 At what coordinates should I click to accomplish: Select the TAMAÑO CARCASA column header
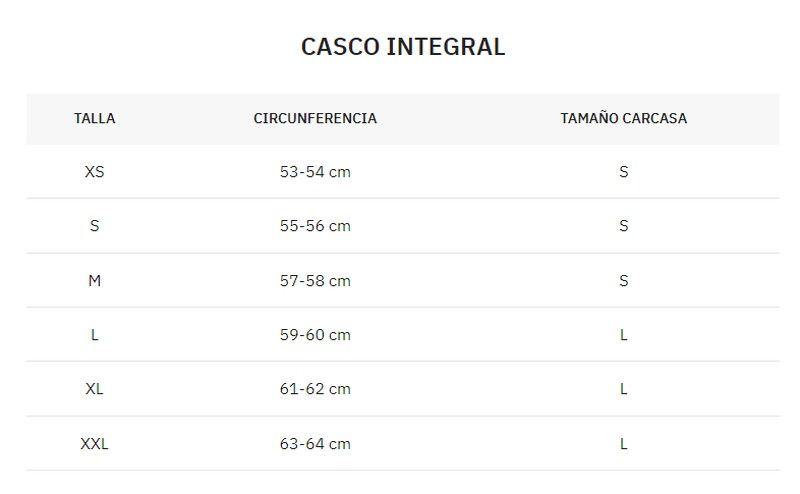[623, 118]
